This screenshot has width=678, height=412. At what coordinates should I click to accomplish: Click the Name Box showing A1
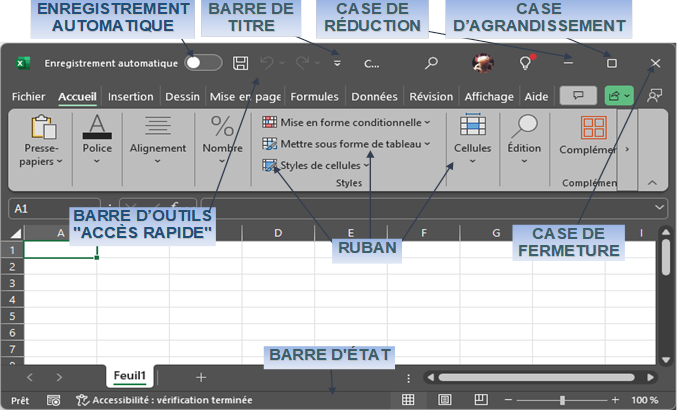54,208
